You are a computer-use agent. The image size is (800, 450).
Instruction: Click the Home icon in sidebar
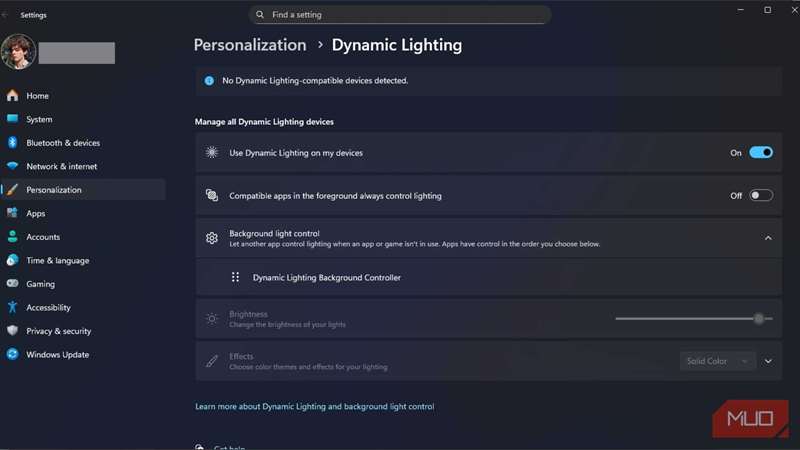point(12,96)
